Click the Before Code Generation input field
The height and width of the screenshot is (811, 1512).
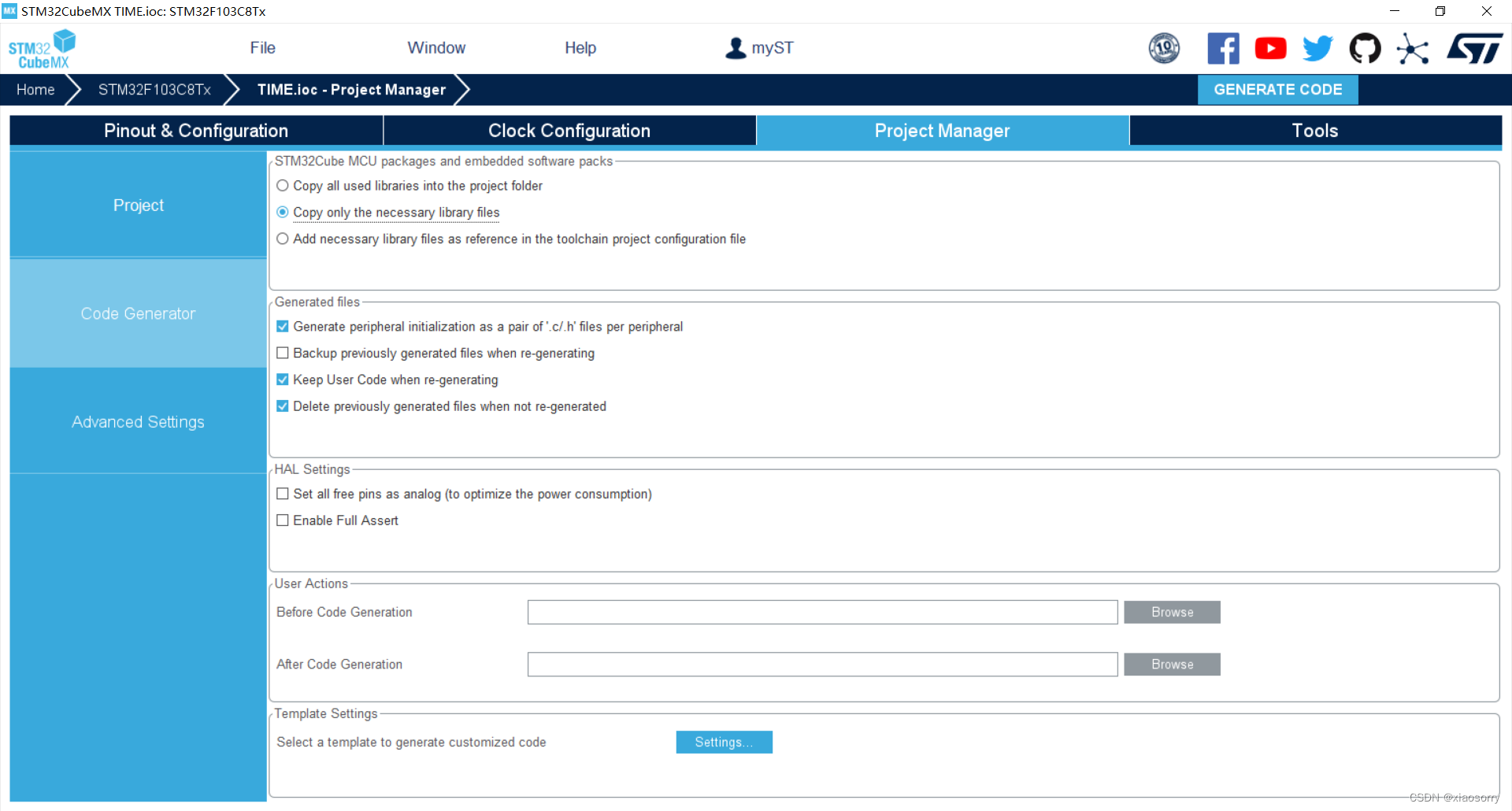click(x=822, y=613)
